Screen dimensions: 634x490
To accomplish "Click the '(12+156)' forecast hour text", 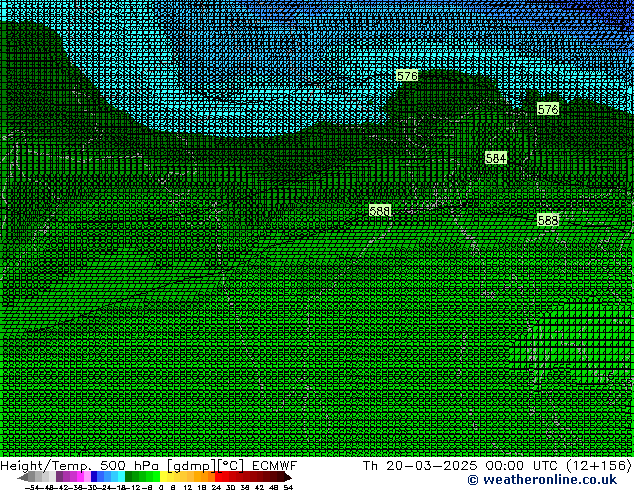I will 598,466.
